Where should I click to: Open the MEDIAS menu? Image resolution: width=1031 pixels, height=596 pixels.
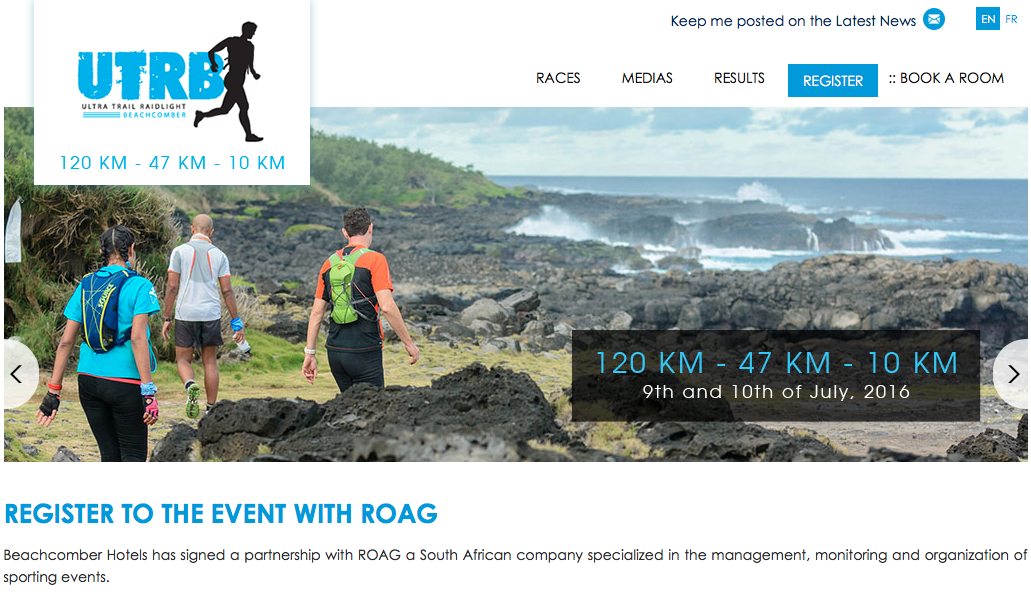point(647,78)
